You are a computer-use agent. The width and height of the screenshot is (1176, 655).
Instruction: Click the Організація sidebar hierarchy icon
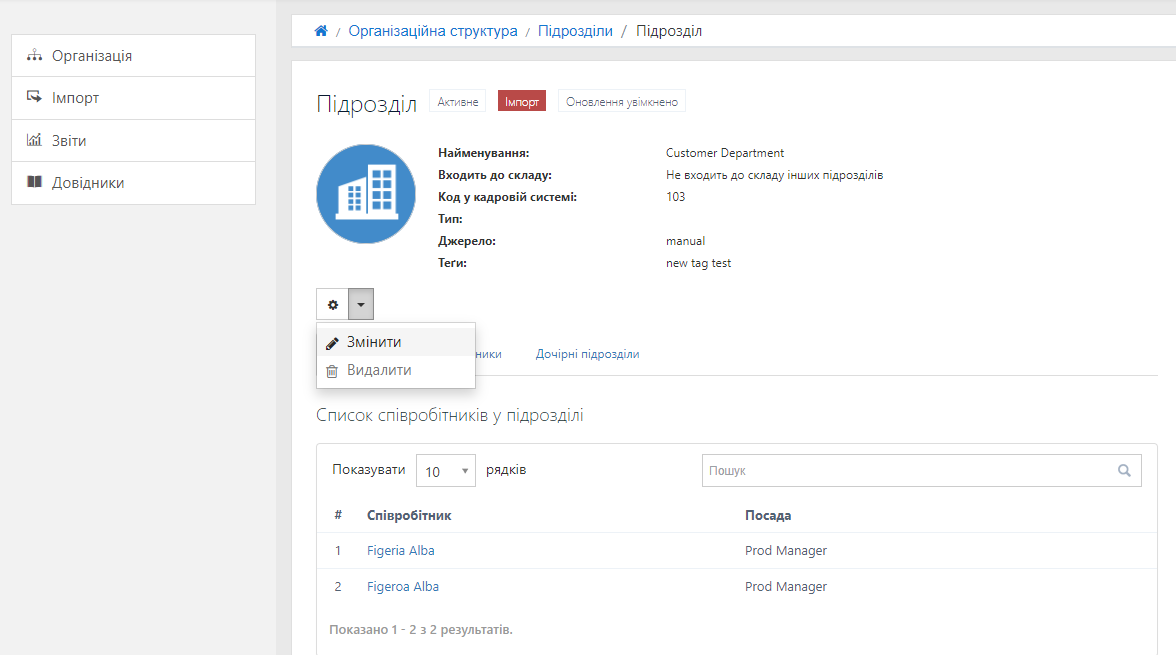tap(34, 56)
